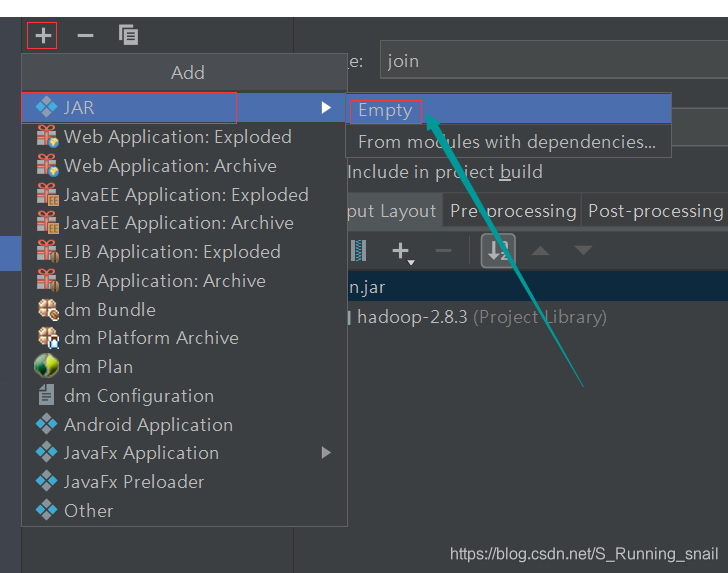Image resolution: width=728 pixels, height=573 pixels.
Task: Switch to the Post-processing tab
Action: [655, 211]
